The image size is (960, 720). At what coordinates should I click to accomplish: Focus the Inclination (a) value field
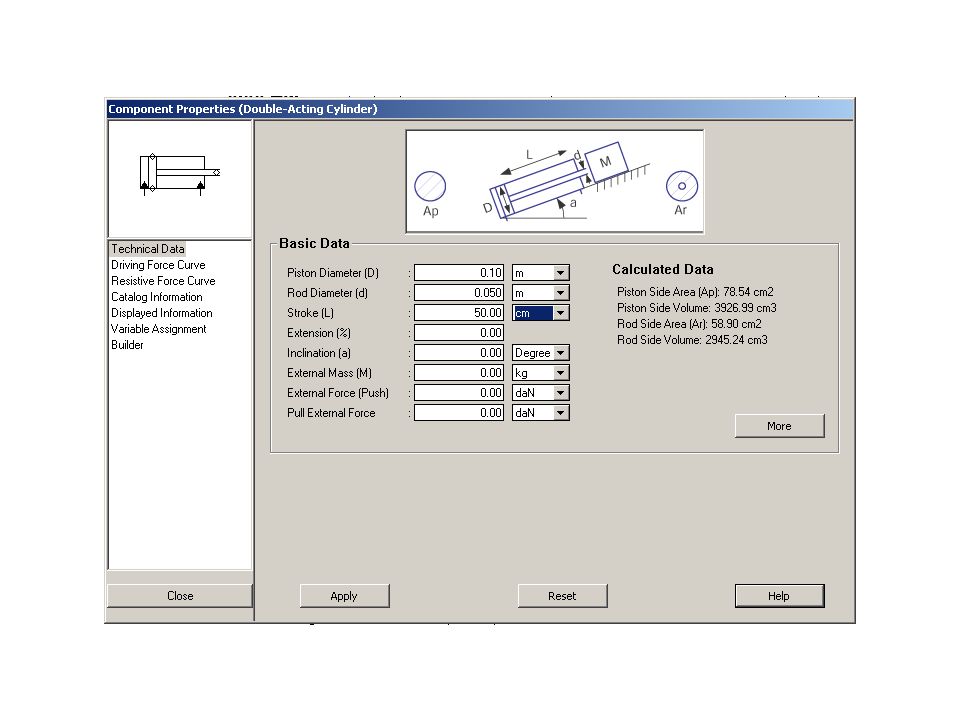459,353
